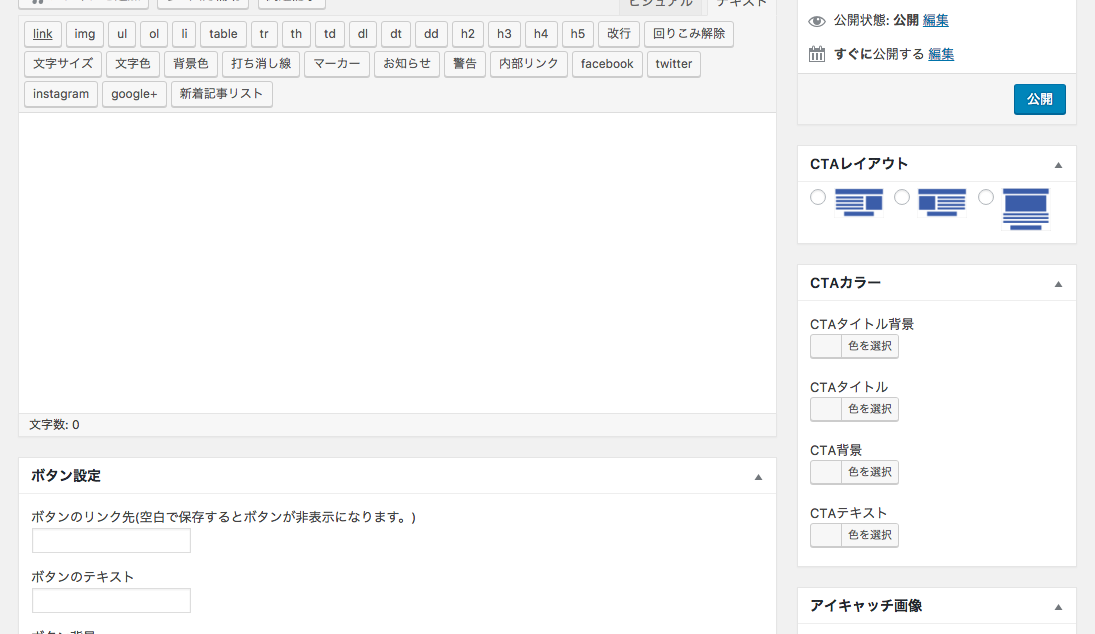Click the 回りこみ解除 button
This screenshot has height=634, width=1095.
click(689, 34)
